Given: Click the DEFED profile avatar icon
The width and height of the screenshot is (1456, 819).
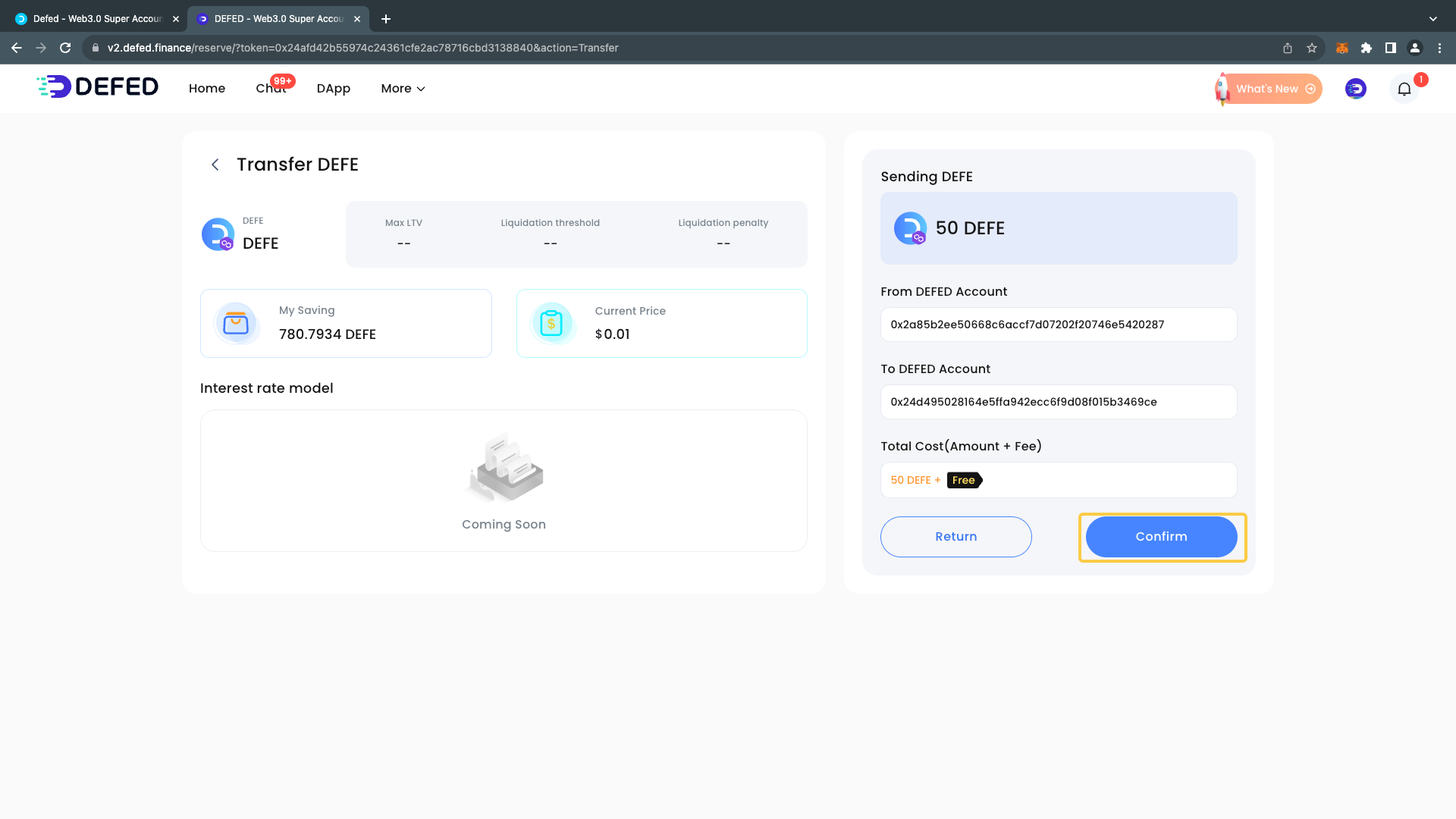Looking at the screenshot, I should (x=1355, y=89).
